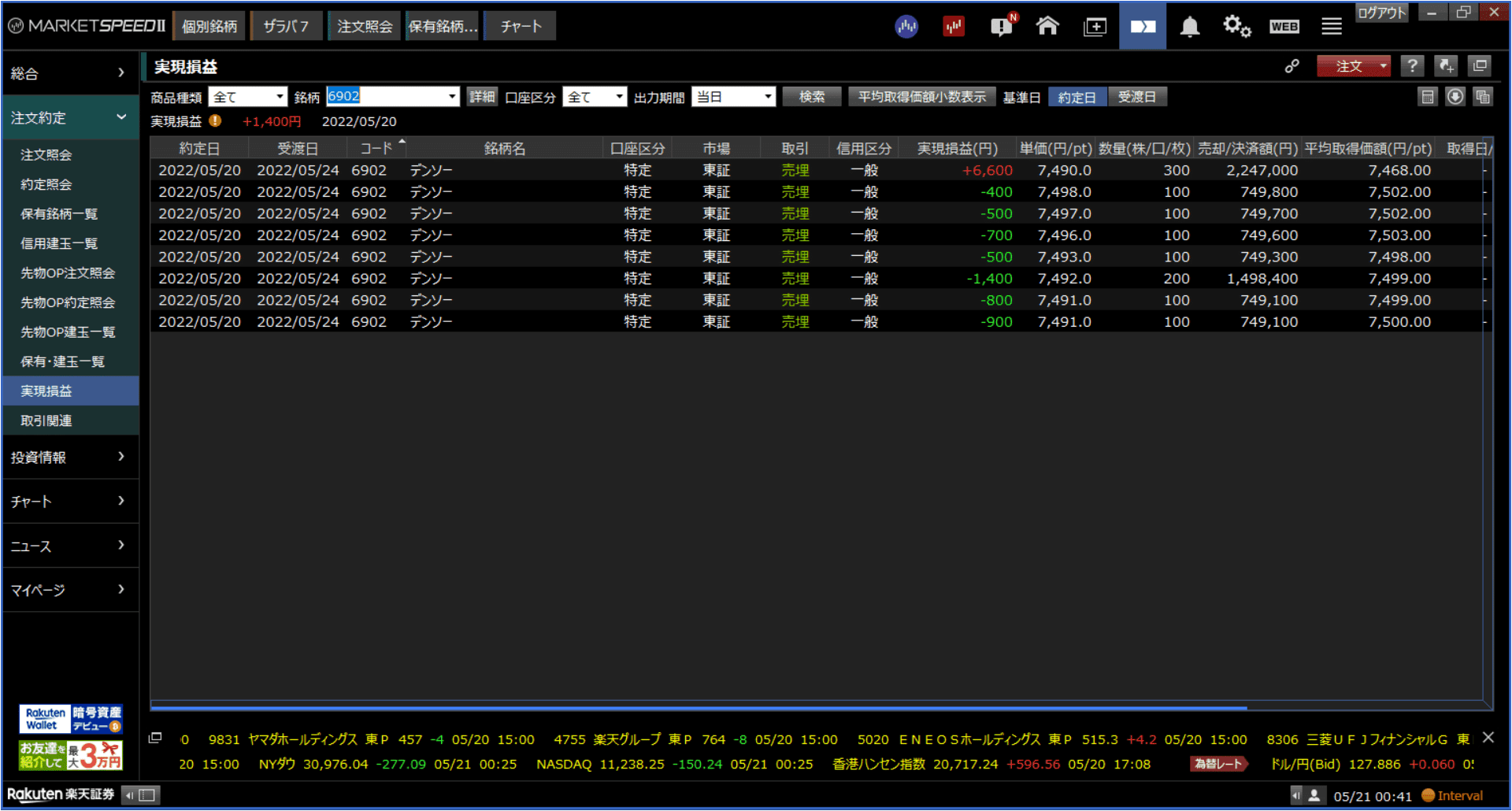Switch to the 個別銘柄 tab
The image size is (1512, 811).
pyautogui.click(x=209, y=26)
